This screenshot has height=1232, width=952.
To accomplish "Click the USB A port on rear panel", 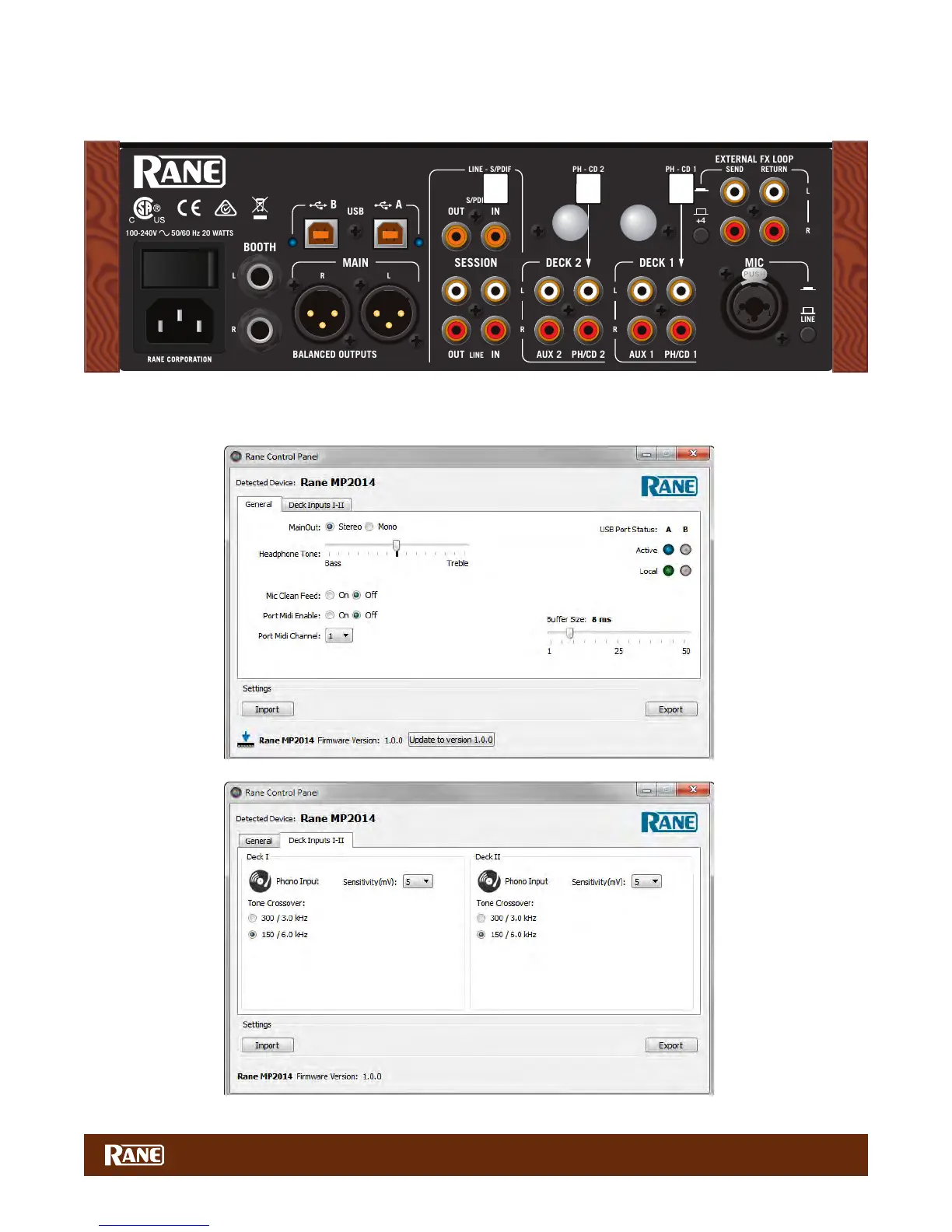I will click(390, 233).
